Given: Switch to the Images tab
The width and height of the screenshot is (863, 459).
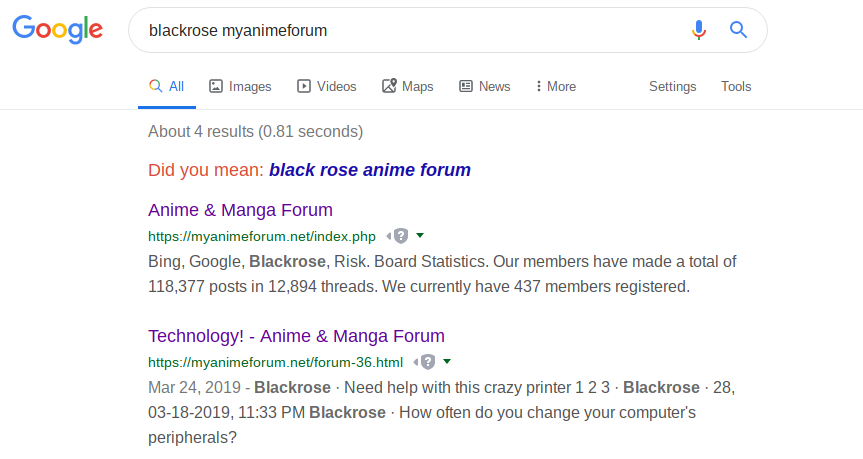Looking at the screenshot, I should tap(240, 86).
